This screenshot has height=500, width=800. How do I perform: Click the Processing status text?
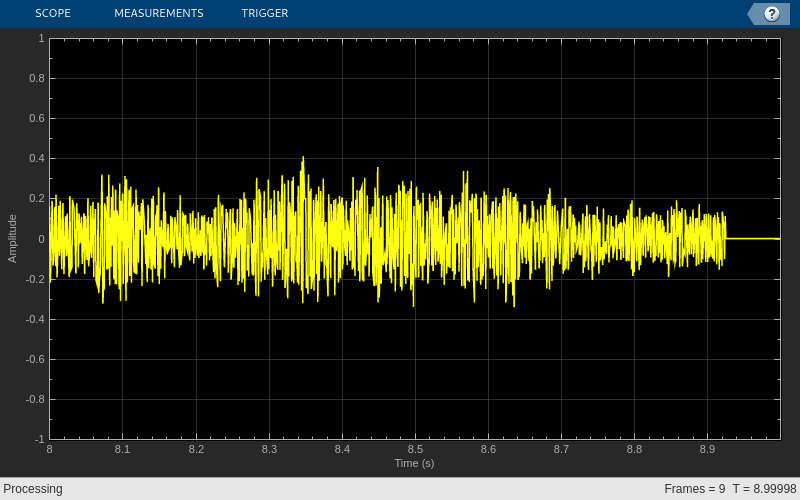(x=33, y=489)
